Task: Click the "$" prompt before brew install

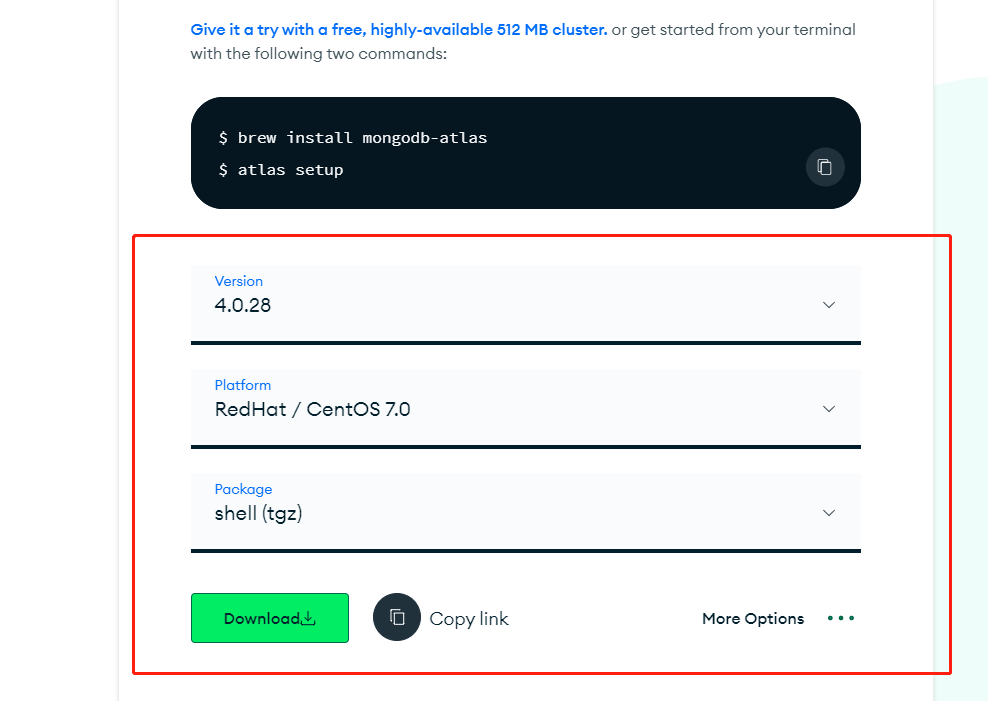Action: coord(223,138)
